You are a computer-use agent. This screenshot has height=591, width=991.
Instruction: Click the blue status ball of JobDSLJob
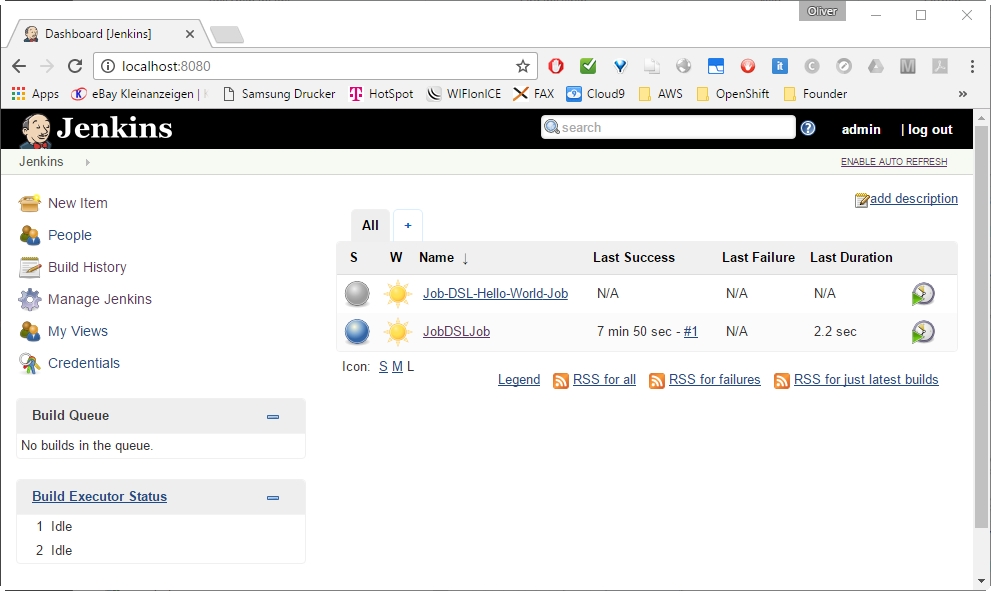coord(357,332)
